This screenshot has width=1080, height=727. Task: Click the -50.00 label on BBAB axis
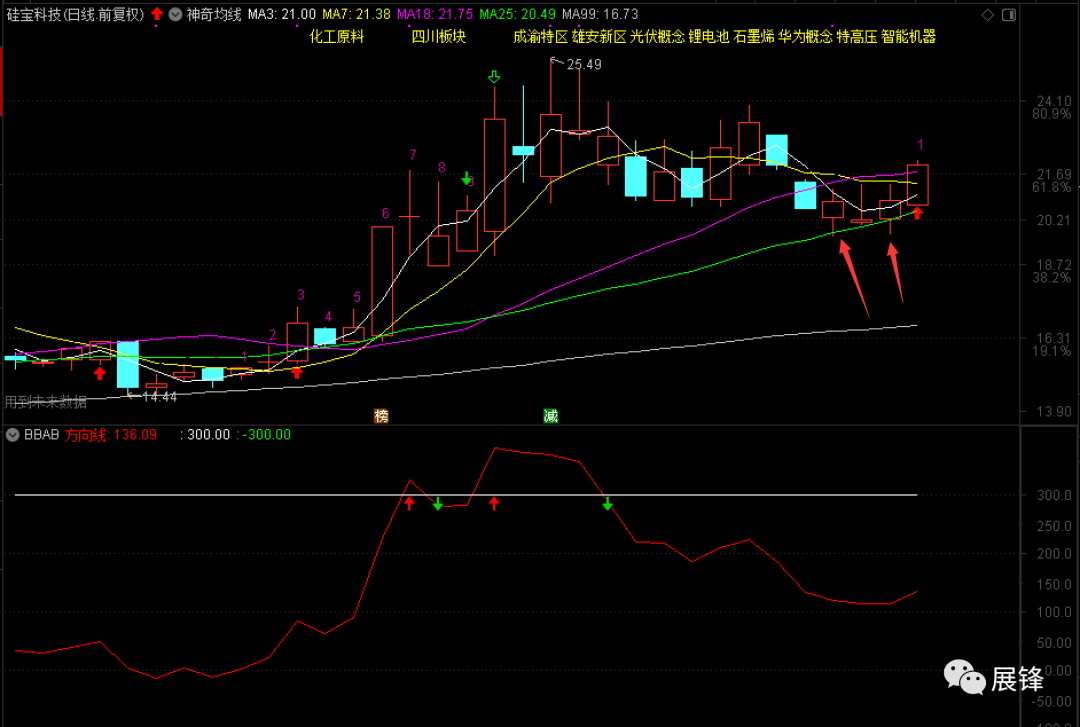(1052, 702)
